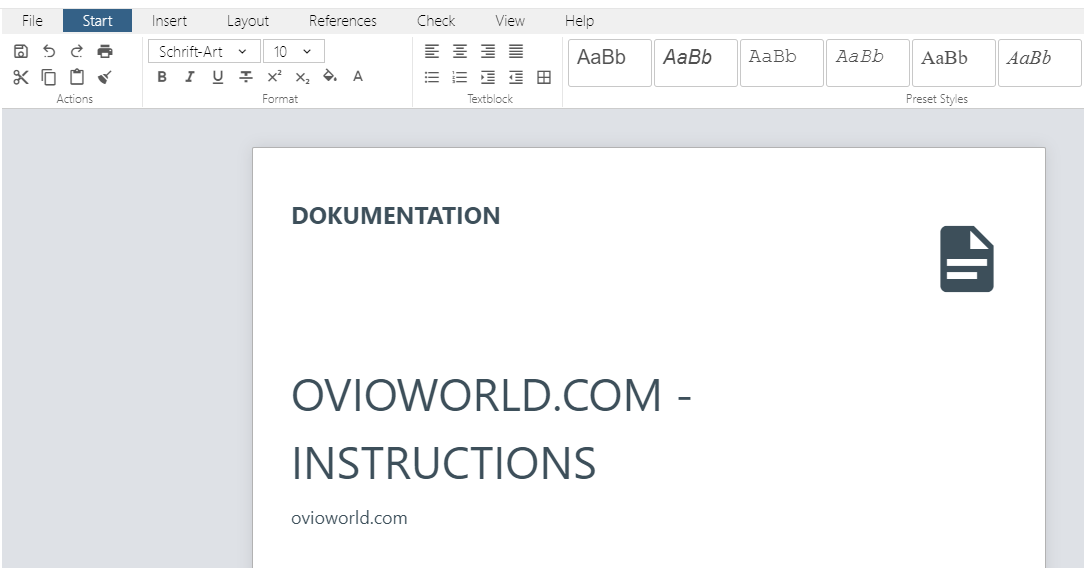Image resolution: width=1084 pixels, height=568 pixels.
Task: Insert a numbered list
Action: 460,77
